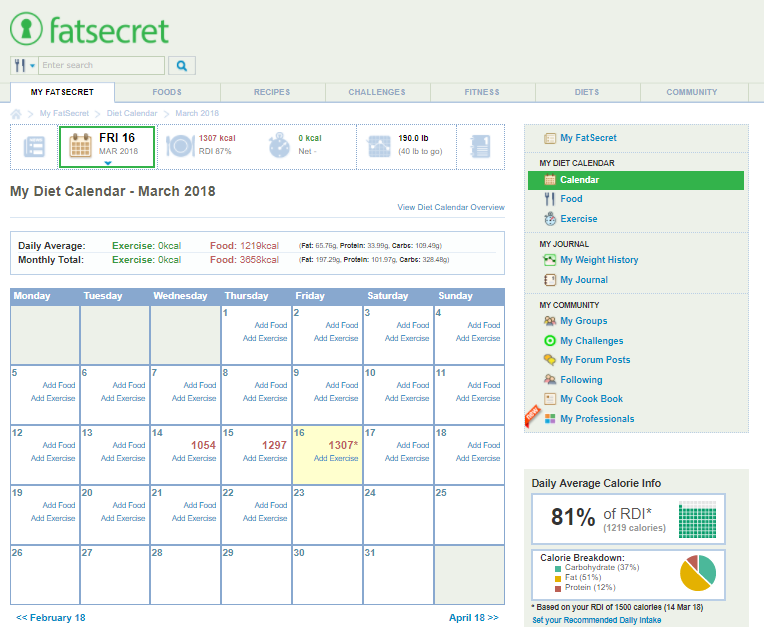
Task: Click the My Forum Posts bubble icon
Action: click(550, 360)
